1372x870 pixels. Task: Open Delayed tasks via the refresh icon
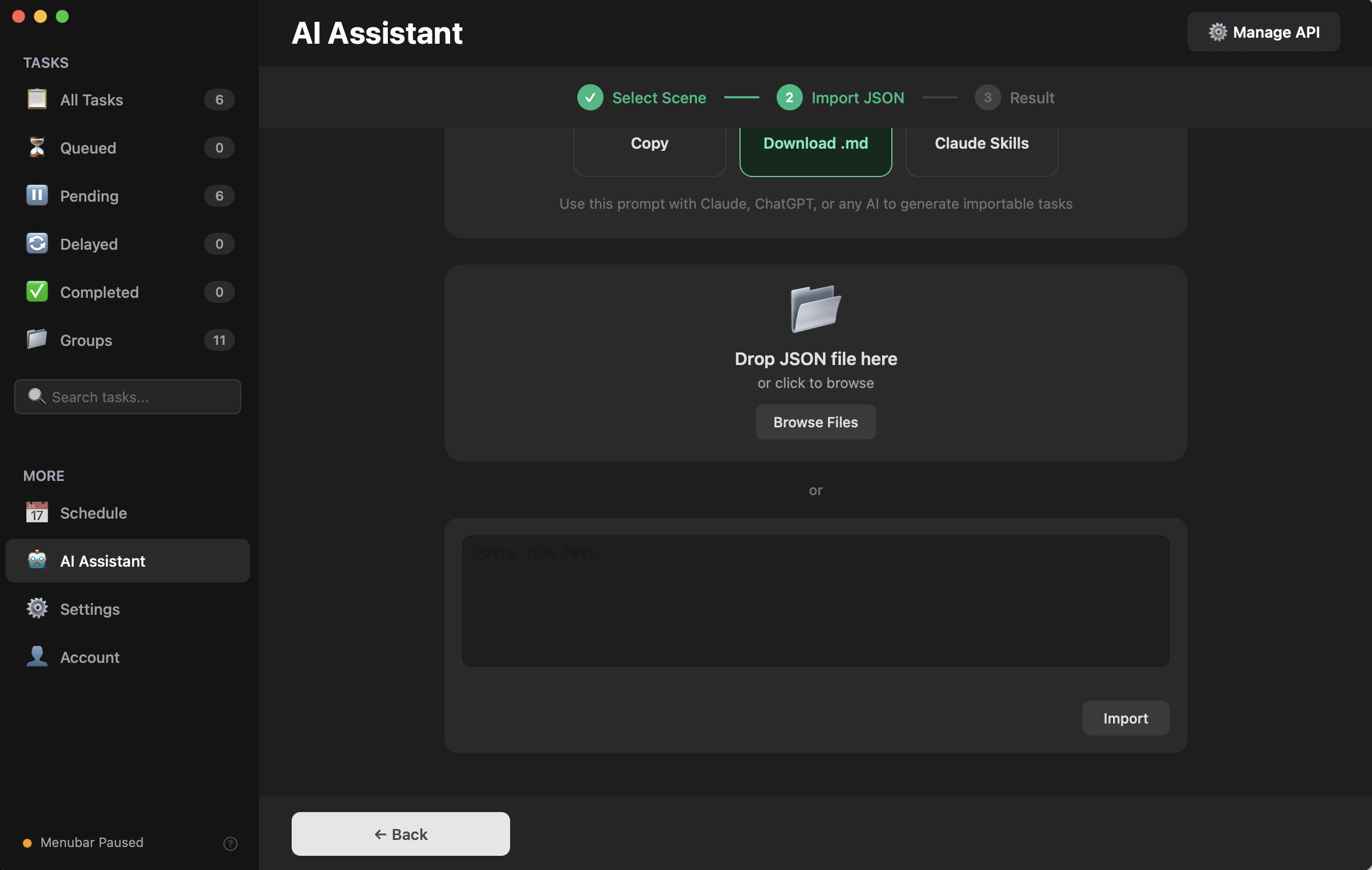pos(36,243)
